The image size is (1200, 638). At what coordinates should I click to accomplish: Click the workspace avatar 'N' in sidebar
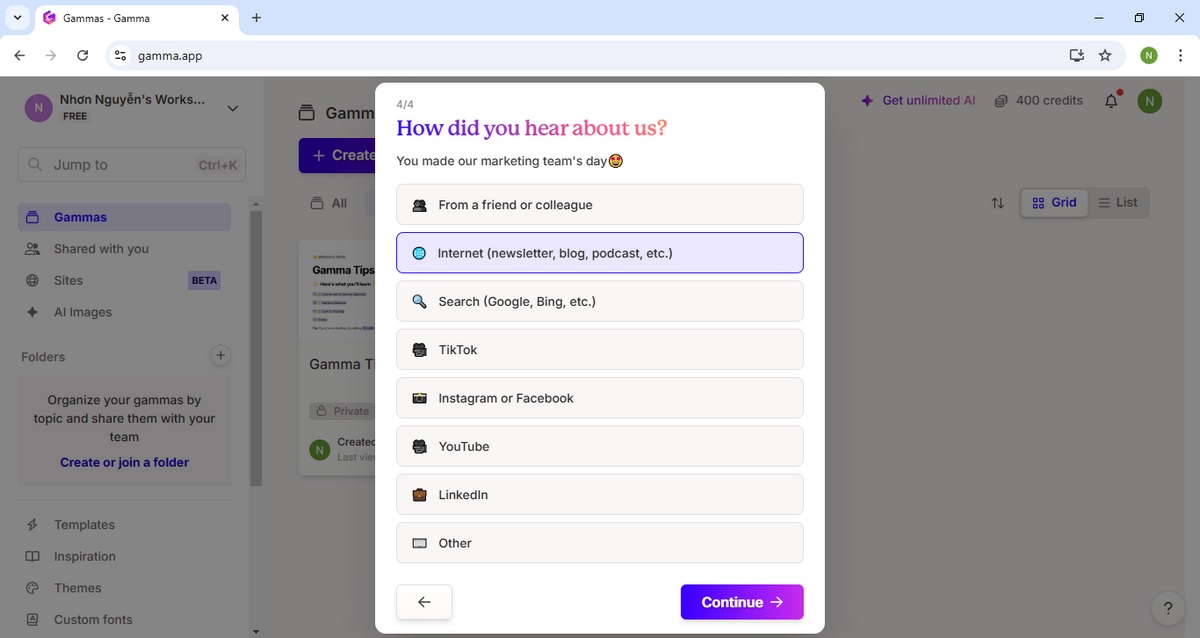pos(38,108)
